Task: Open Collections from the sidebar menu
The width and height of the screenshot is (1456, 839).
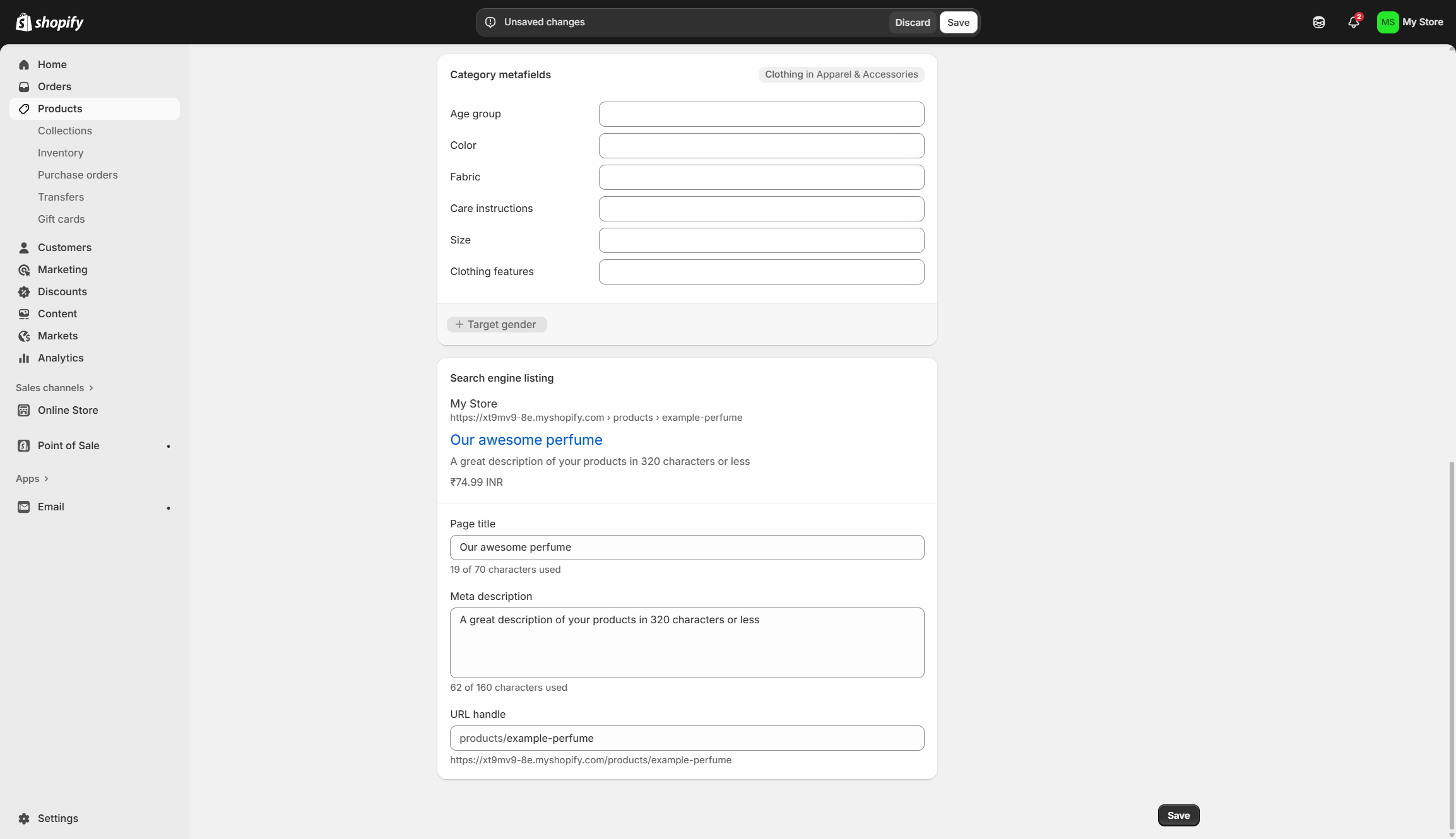Action: (x=64, y=131)
